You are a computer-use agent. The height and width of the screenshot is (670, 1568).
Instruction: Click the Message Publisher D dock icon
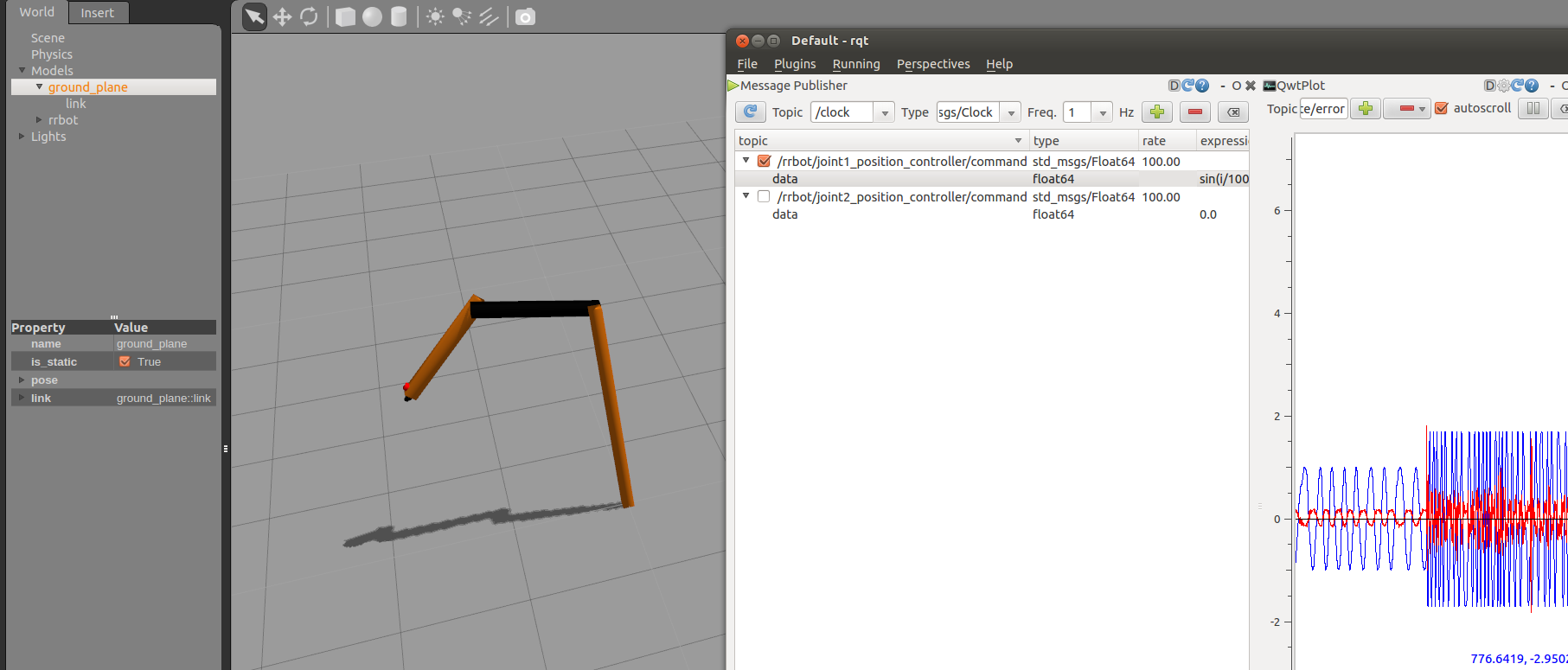(1174, 86)
